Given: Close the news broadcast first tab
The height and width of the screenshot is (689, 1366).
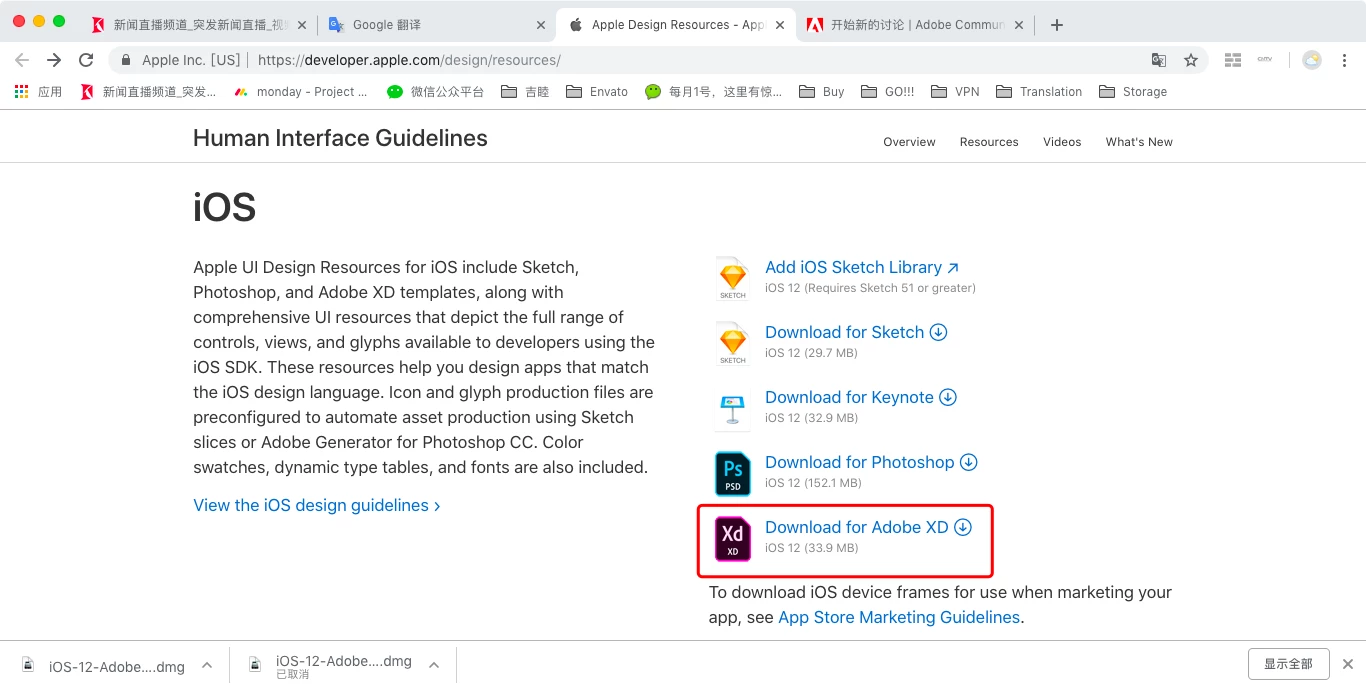Looking at the screenshot, I should [302, 25].
